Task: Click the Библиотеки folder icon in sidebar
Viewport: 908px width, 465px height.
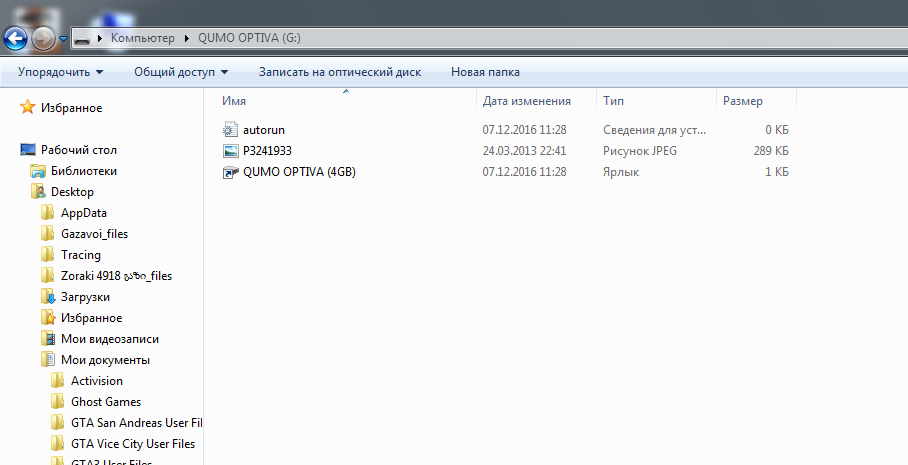Action: pyautogui.click(x=38, y=171)
